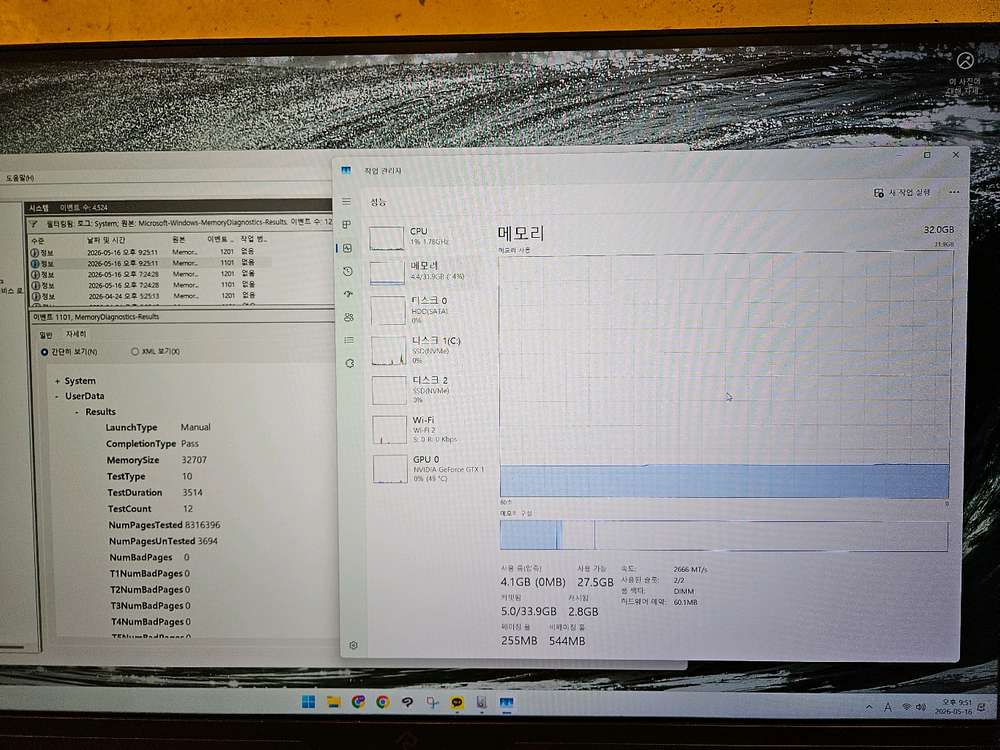Click the desktop wallpaper info icon
Image resolution: width=1000 pixels, height=750 pixels.
tap(965, 61)
